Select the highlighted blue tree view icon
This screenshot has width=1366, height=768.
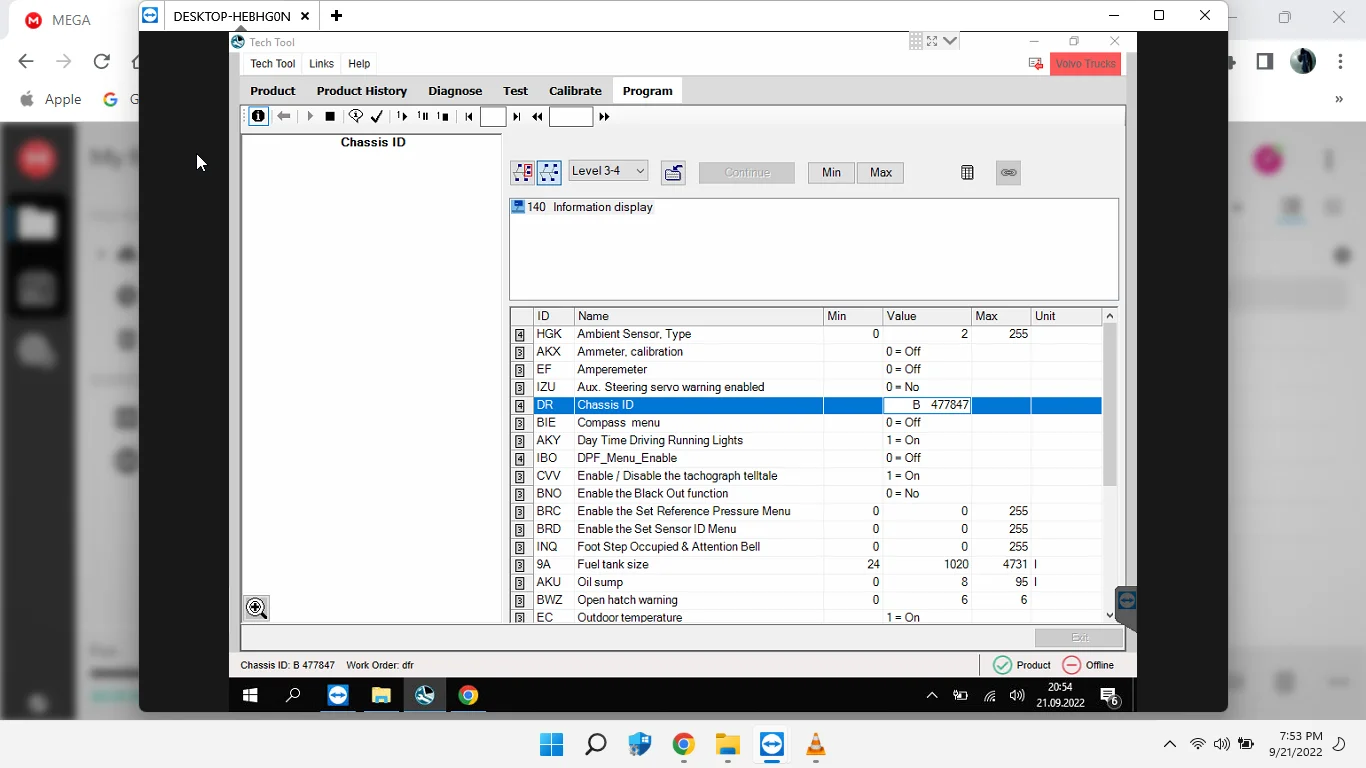(x=549, y=172)
